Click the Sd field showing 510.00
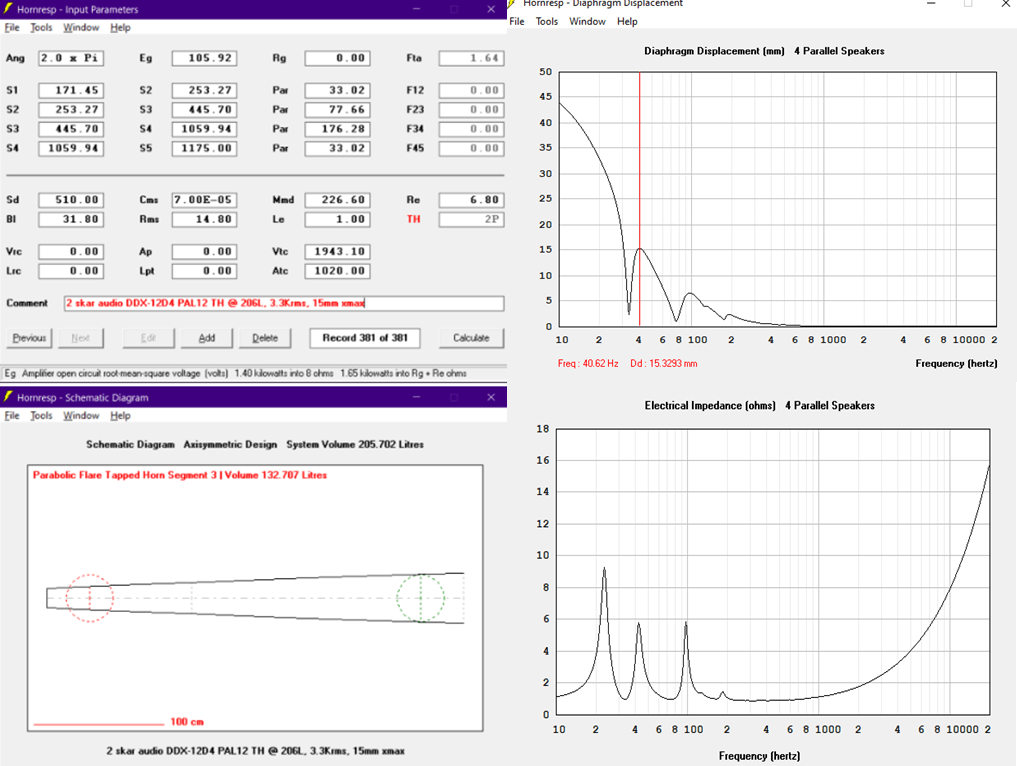The height and width of the screenshot is (766, 1017). click(x=71, y=200)
